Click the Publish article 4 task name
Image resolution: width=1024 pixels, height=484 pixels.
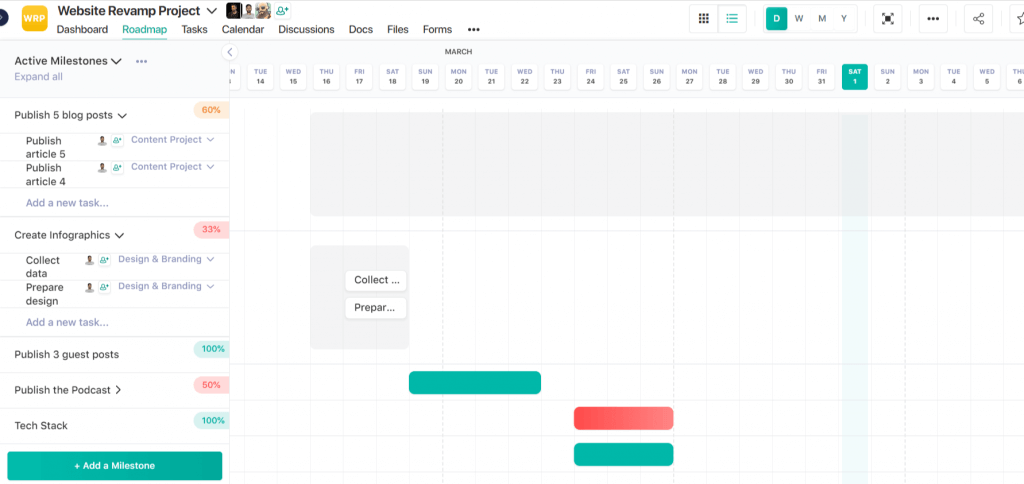click(46, 174)
